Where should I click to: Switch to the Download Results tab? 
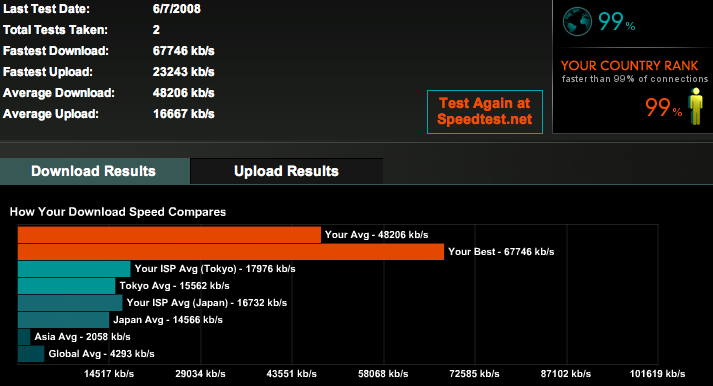coord(95,171)
